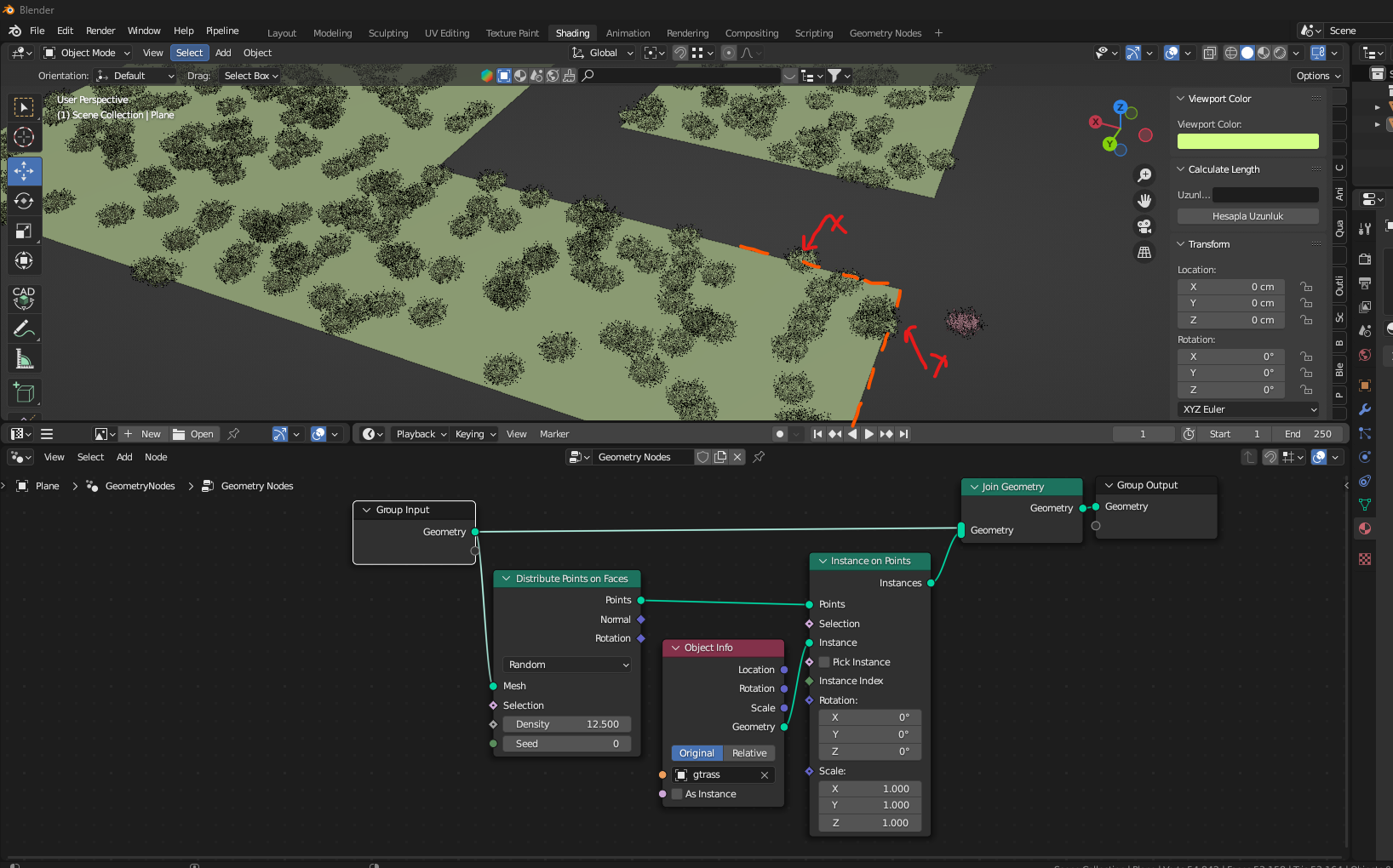Open the Global transform orientation dropdown
This screenshot has width=1393, height=868.
point(603,53)
